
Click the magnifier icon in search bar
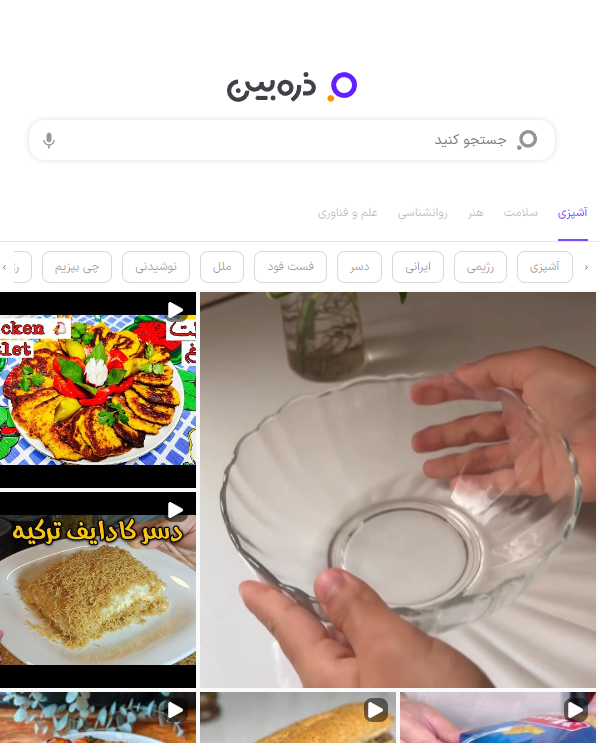point(526,140)
